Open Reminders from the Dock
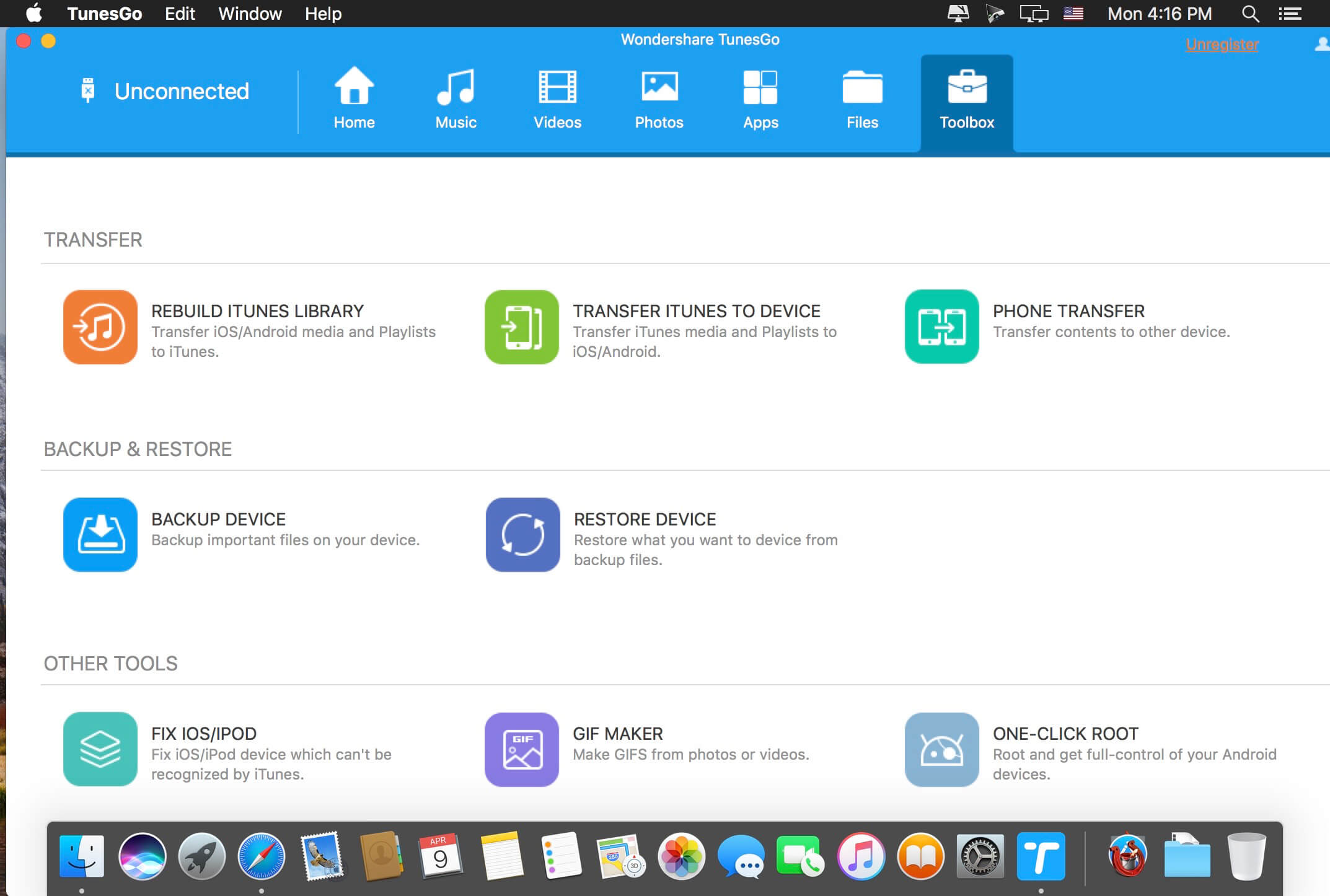 pyautogui.click(x=561, y=856)
